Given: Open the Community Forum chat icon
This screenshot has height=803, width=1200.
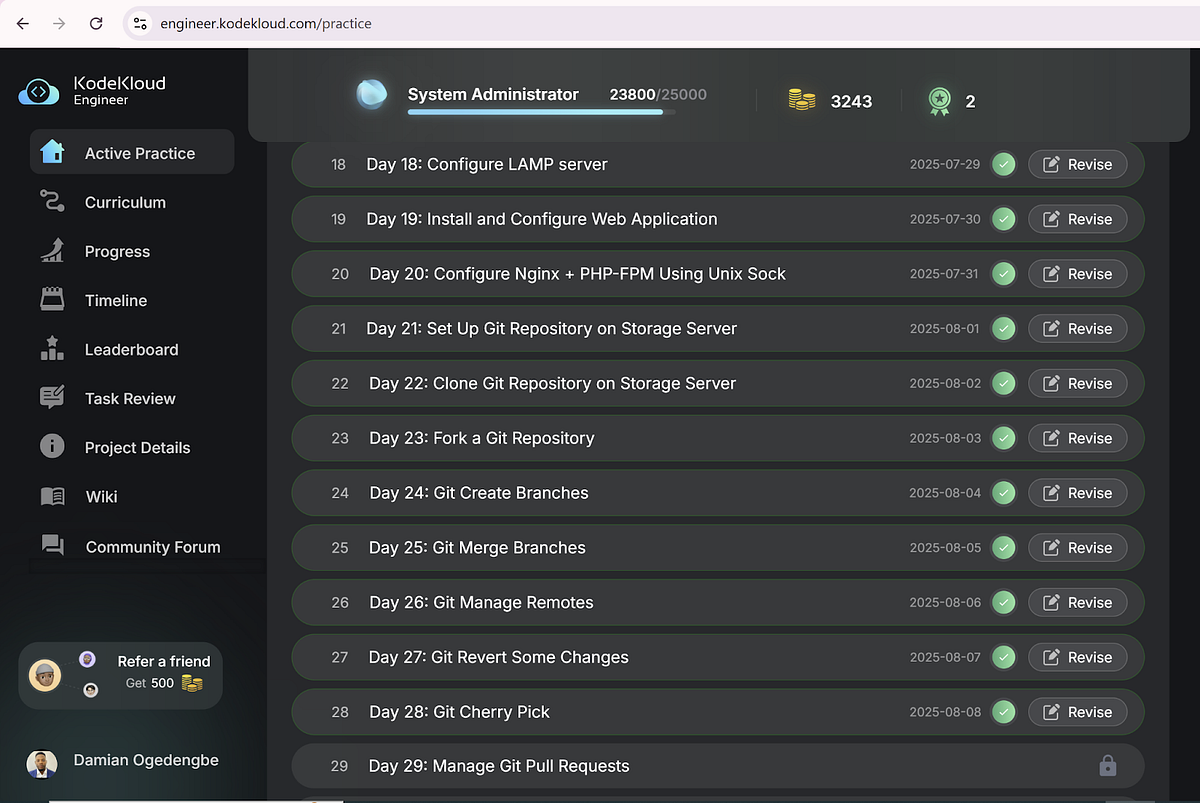Looking at the screenshot, I should tap(52, 546).
